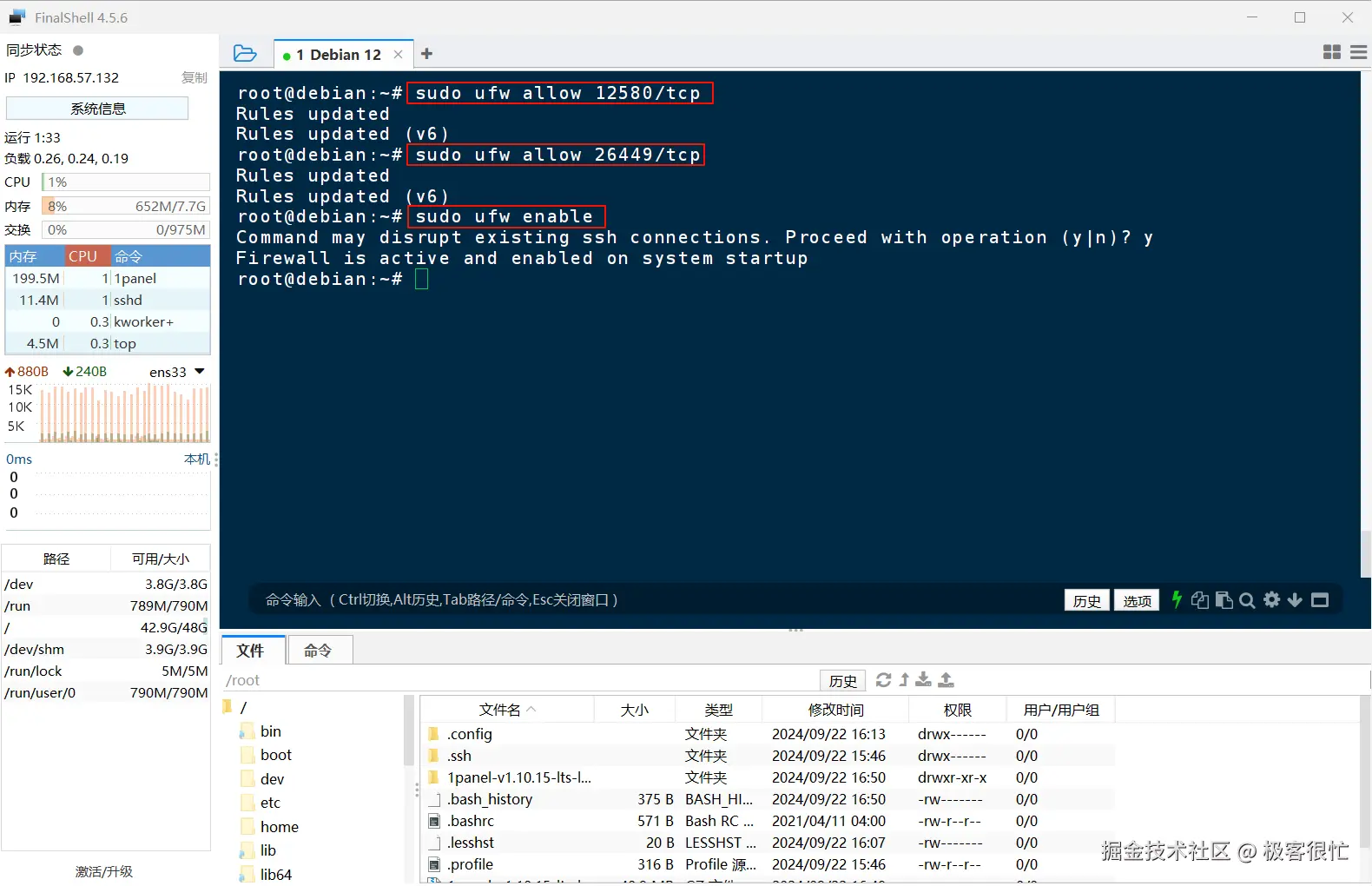The height and width of the screenshot is (886, 1372).
Task: Click the /root path field
Action: [521, 680]
